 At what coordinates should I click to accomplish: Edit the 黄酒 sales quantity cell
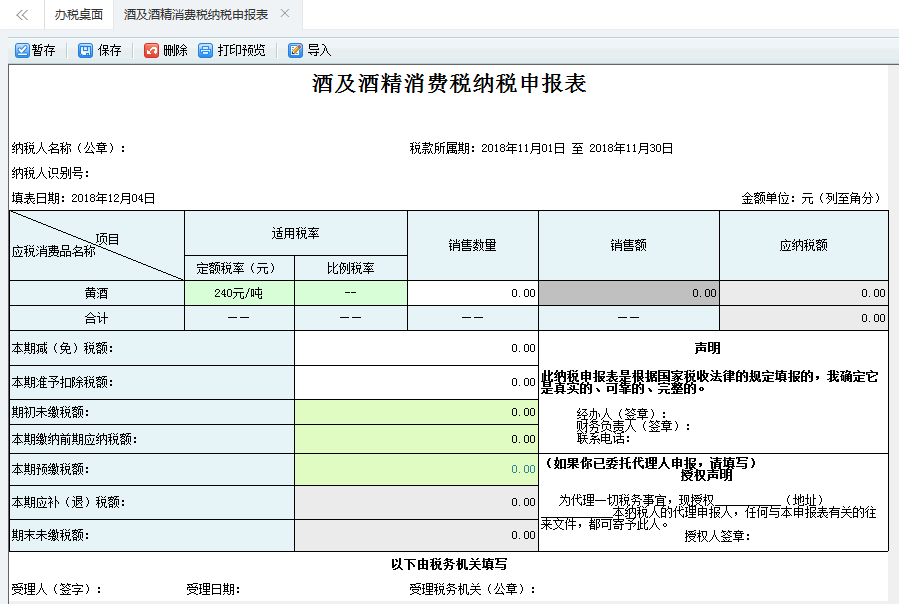(x=470, y=292)
